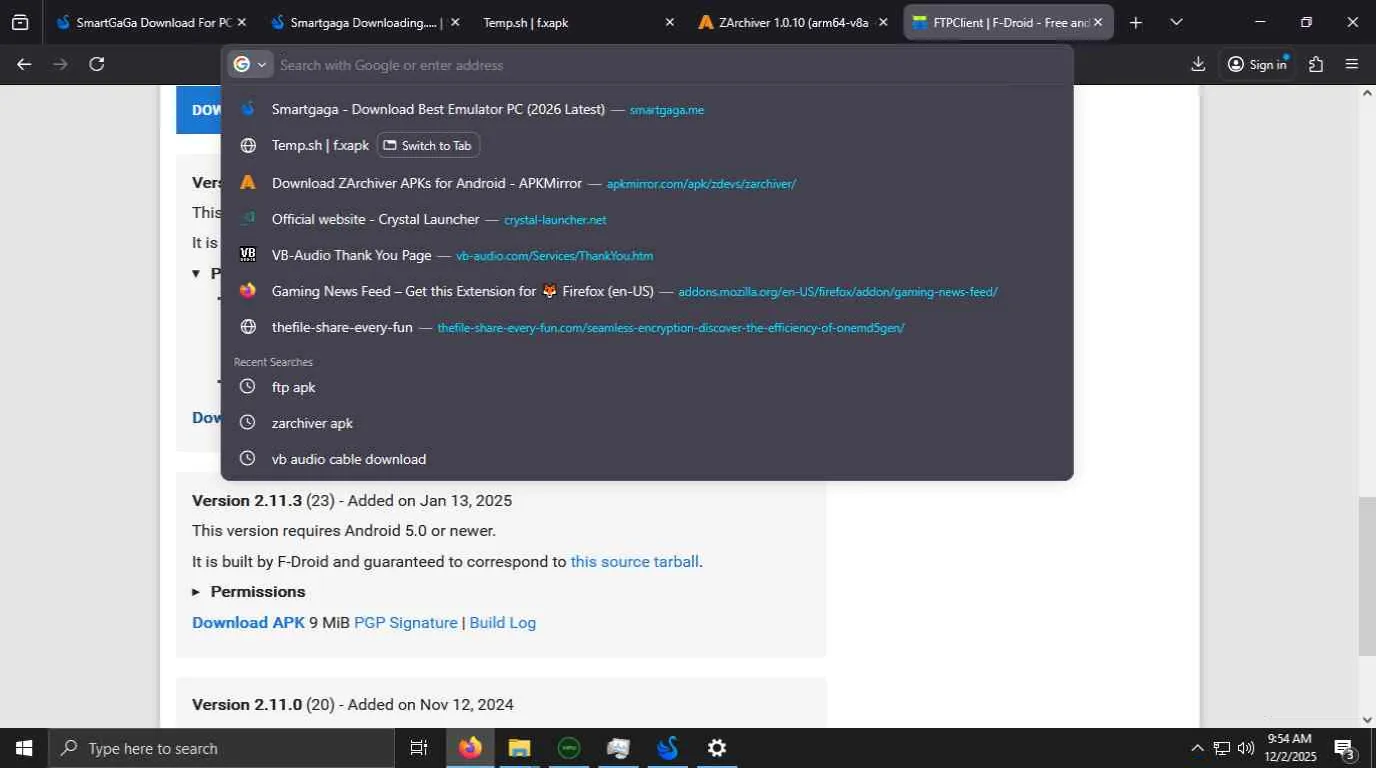The image size is (1376, 768).
Task: Expand Permissions under Version 2.11.3
Action: click(249, 591)
